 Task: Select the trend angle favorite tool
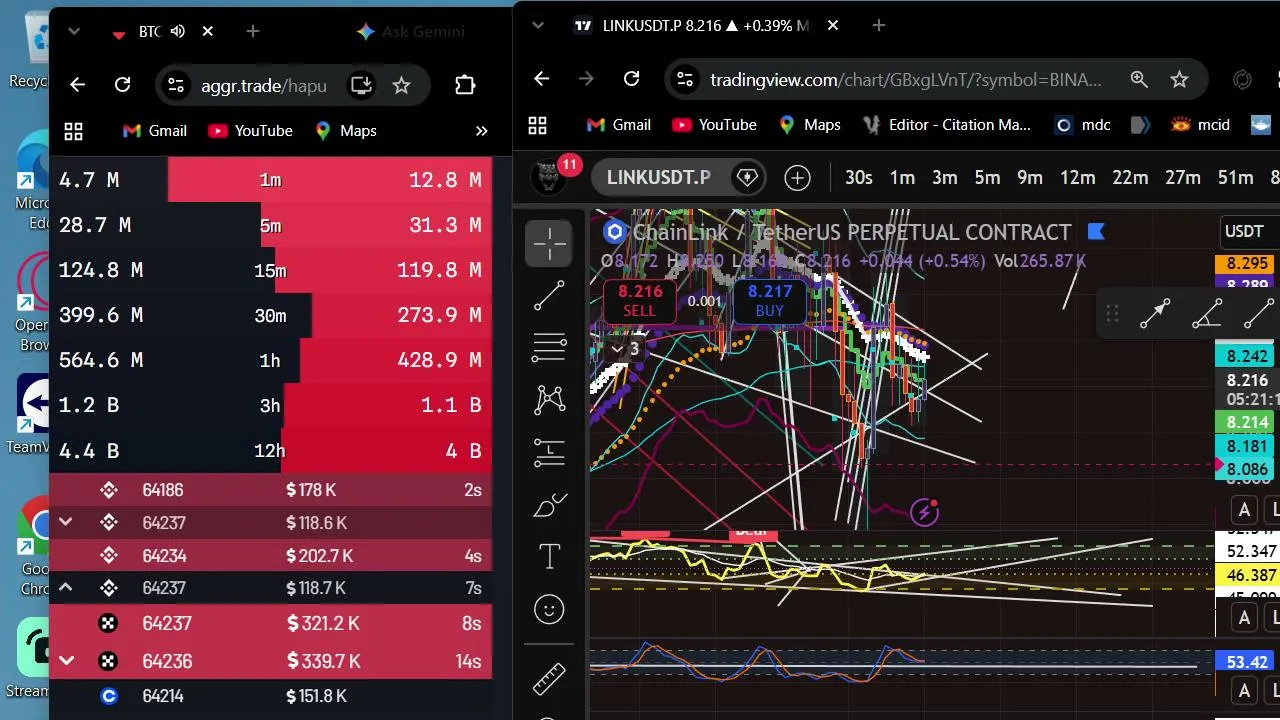pyautogui.click(x=1207, y=314)
